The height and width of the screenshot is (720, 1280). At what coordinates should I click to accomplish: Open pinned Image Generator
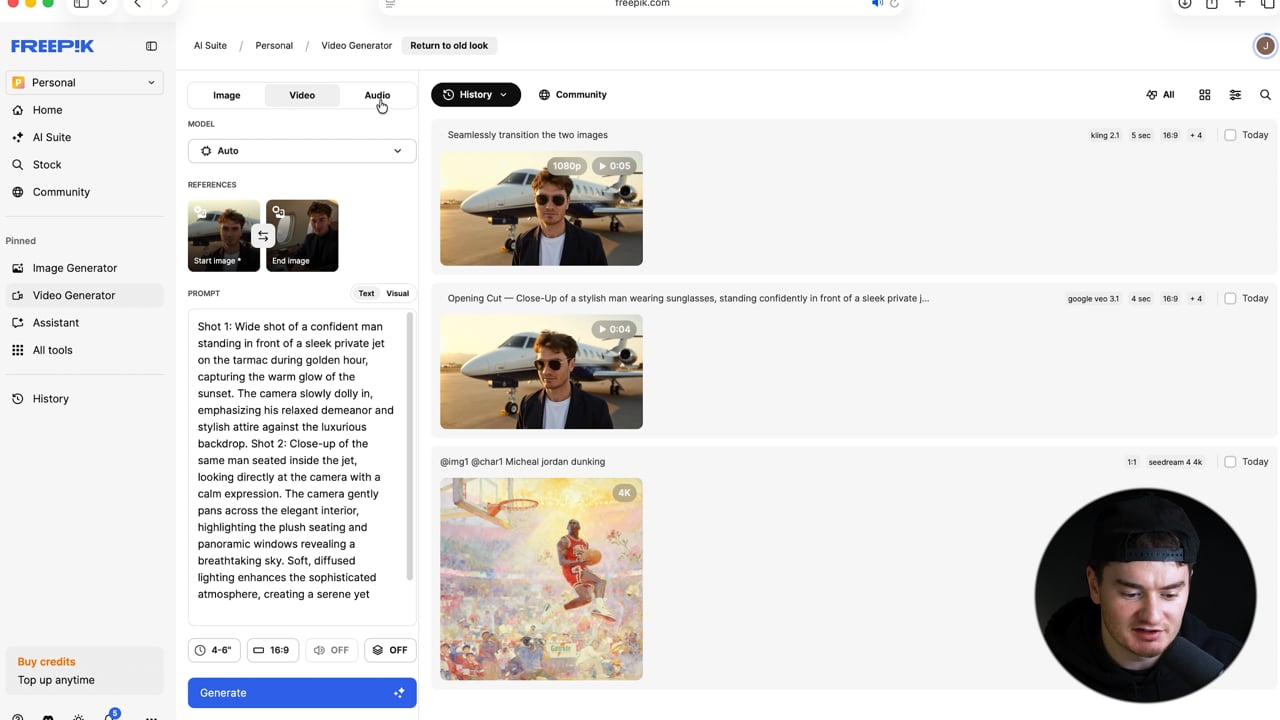[74, 268]
